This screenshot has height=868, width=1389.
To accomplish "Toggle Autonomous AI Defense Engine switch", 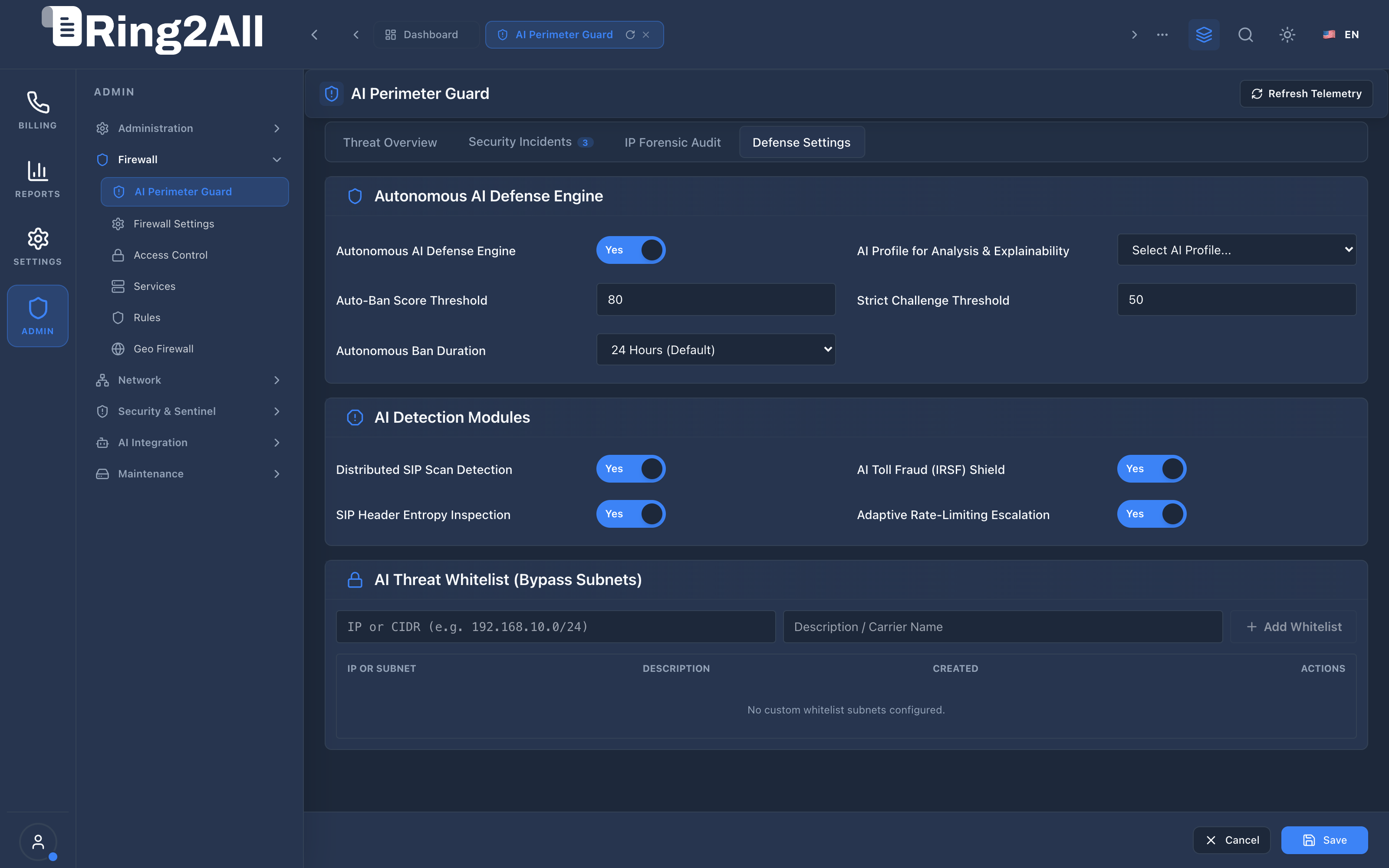I will pos(631,250).
